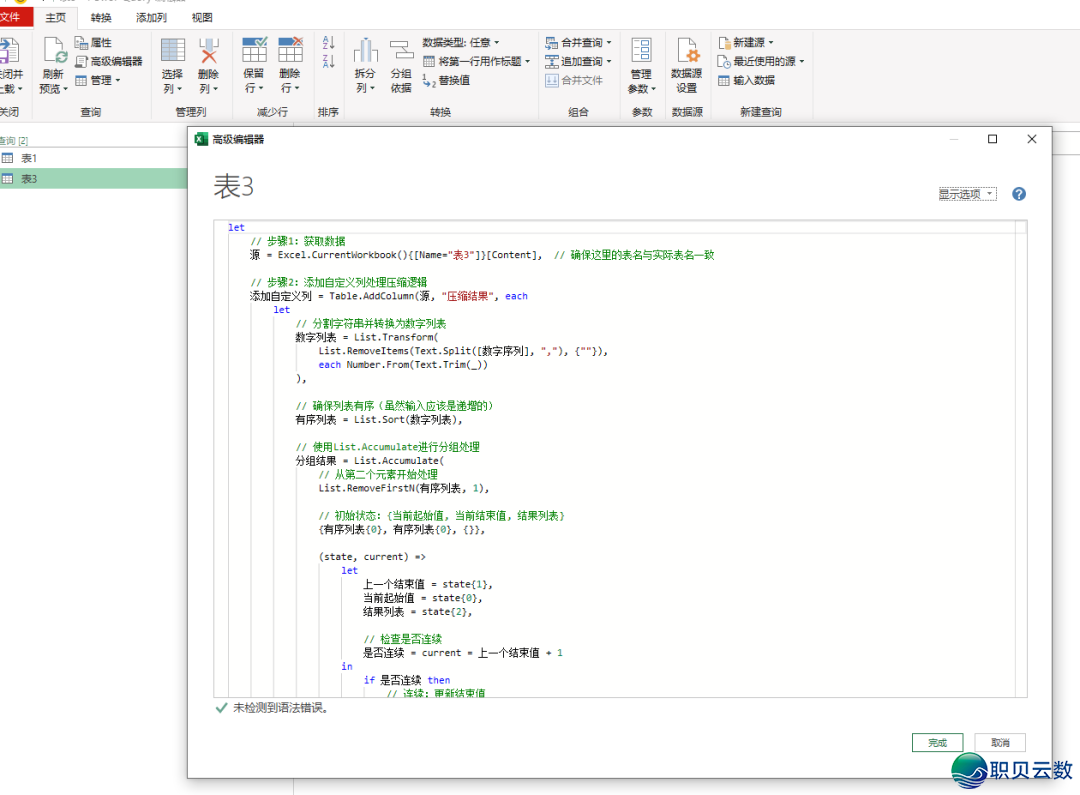Click 输入数据 (Enter Data)
The image size is (1080, 795).
click(x=747, y=81)
